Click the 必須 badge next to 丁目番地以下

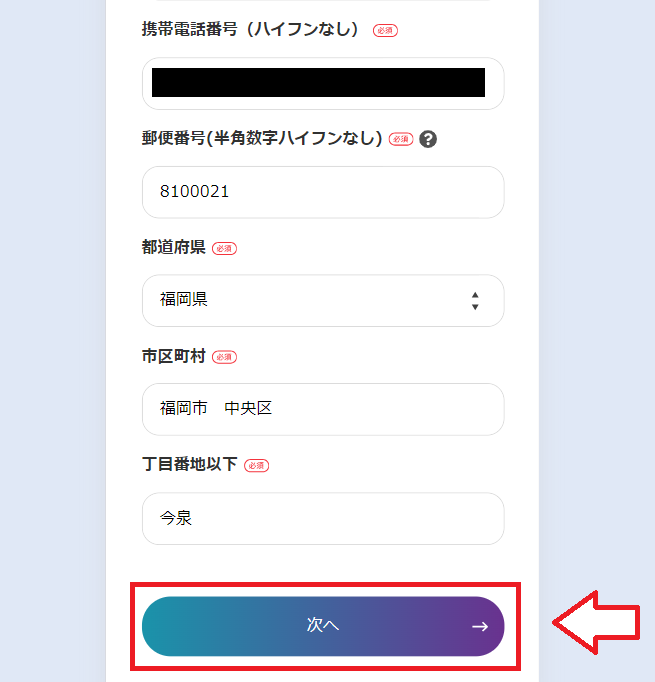tap(257, 465)
